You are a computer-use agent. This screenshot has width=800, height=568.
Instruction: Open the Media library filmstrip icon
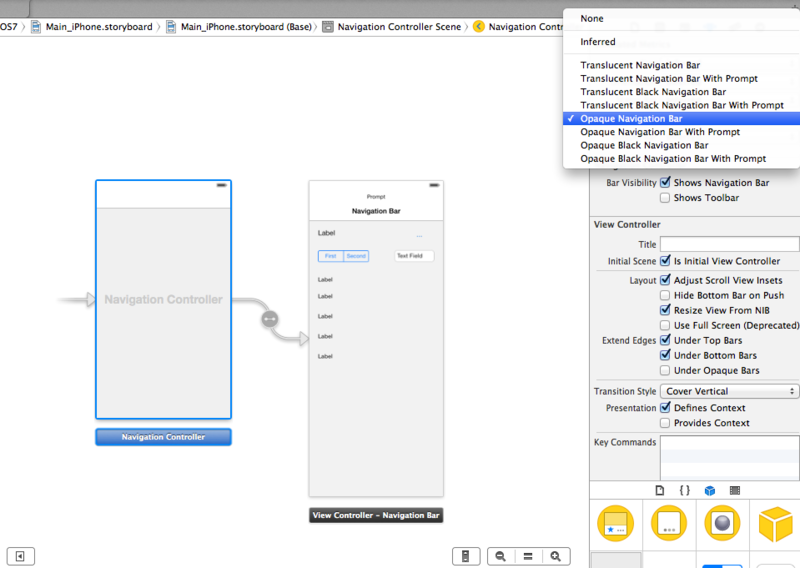(735, 490)
